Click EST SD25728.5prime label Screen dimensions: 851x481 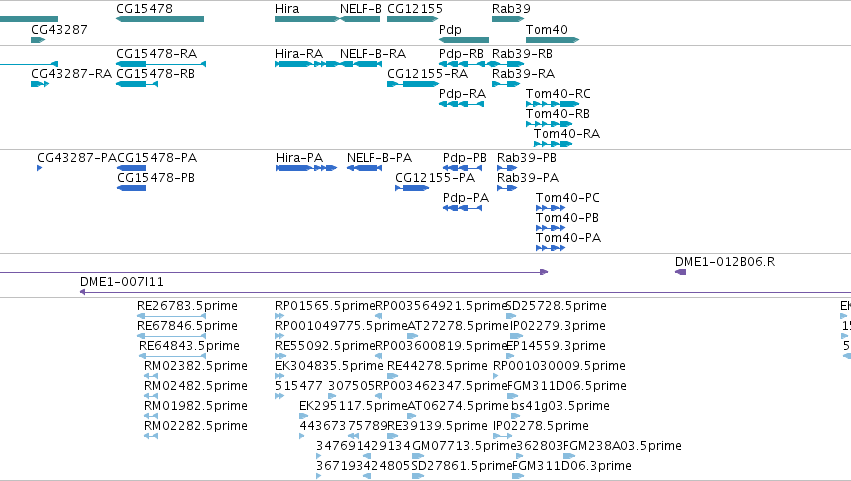[556, 306]
